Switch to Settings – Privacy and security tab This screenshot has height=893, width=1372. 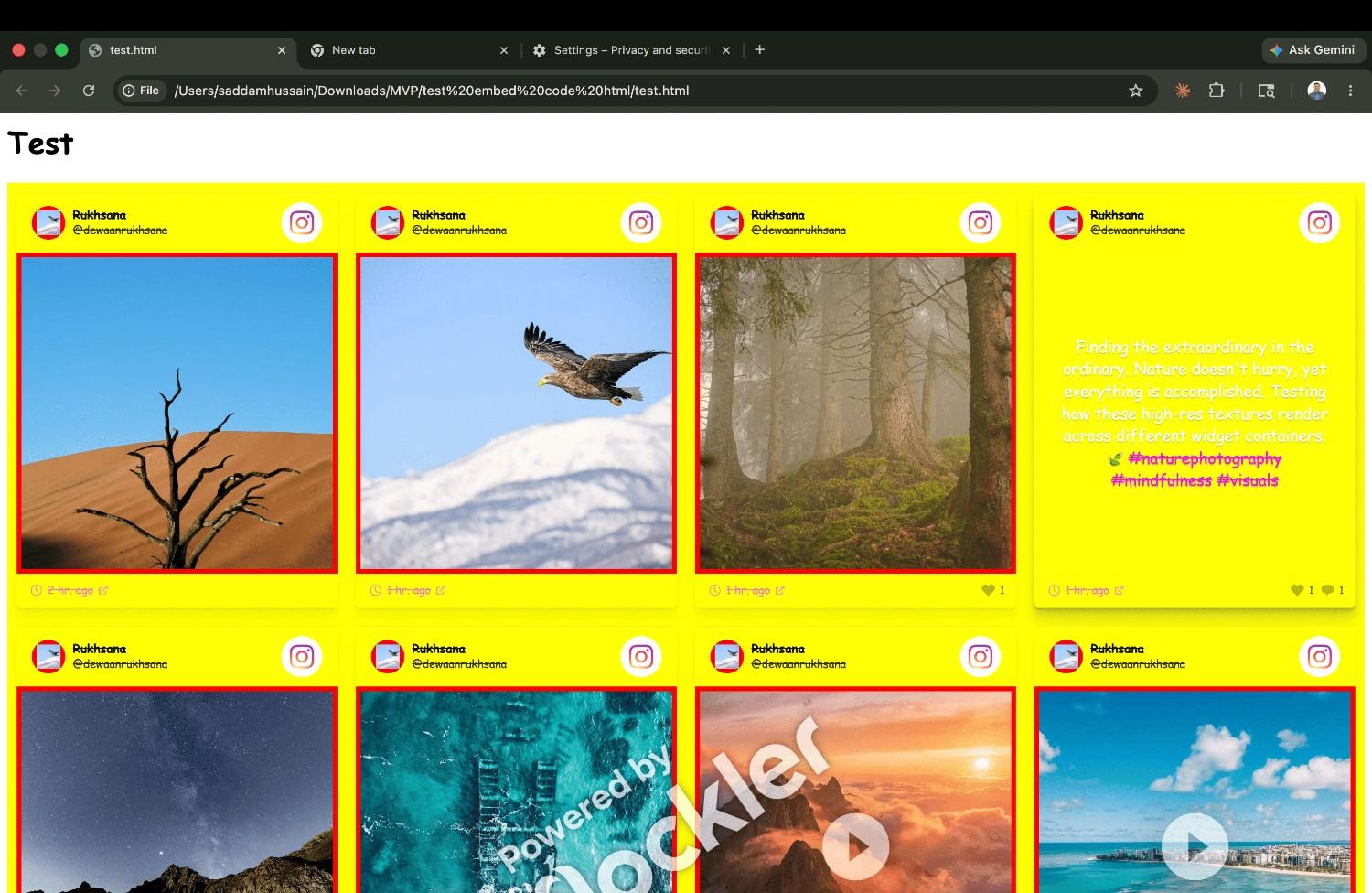(x=631, y=50)
